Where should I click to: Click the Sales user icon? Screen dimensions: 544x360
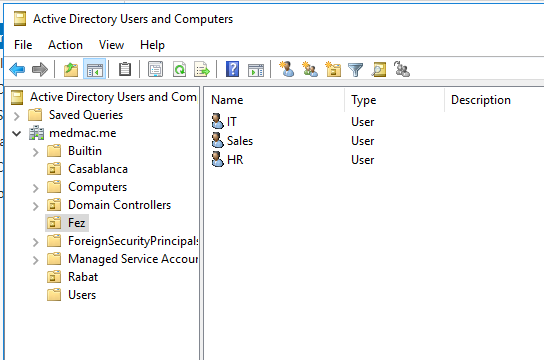(218, 140)
